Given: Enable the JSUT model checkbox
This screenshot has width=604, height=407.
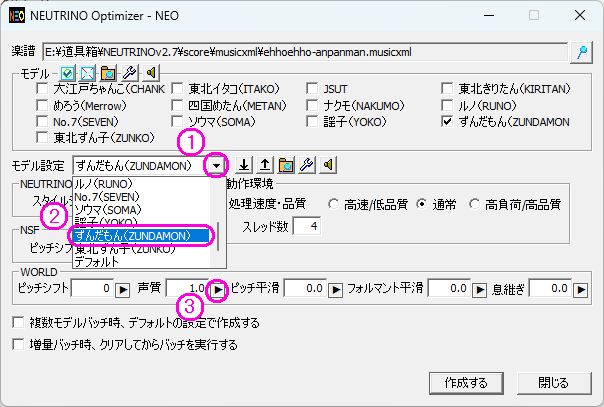Looking at the screenshot, I should point(312,89).
